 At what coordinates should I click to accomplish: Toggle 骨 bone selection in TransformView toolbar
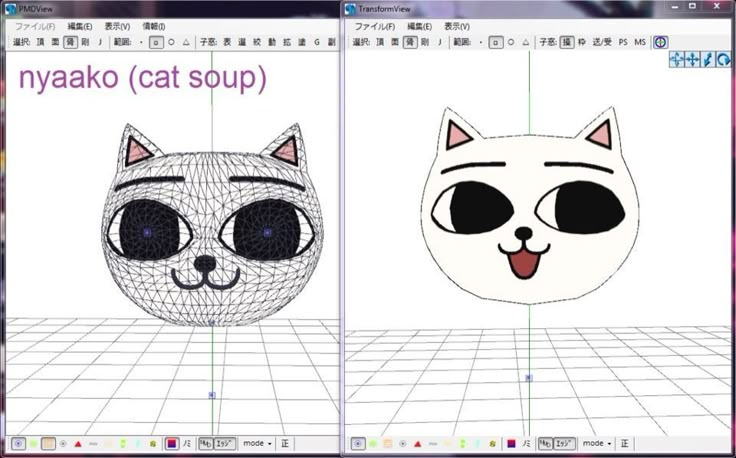[410, 42]
